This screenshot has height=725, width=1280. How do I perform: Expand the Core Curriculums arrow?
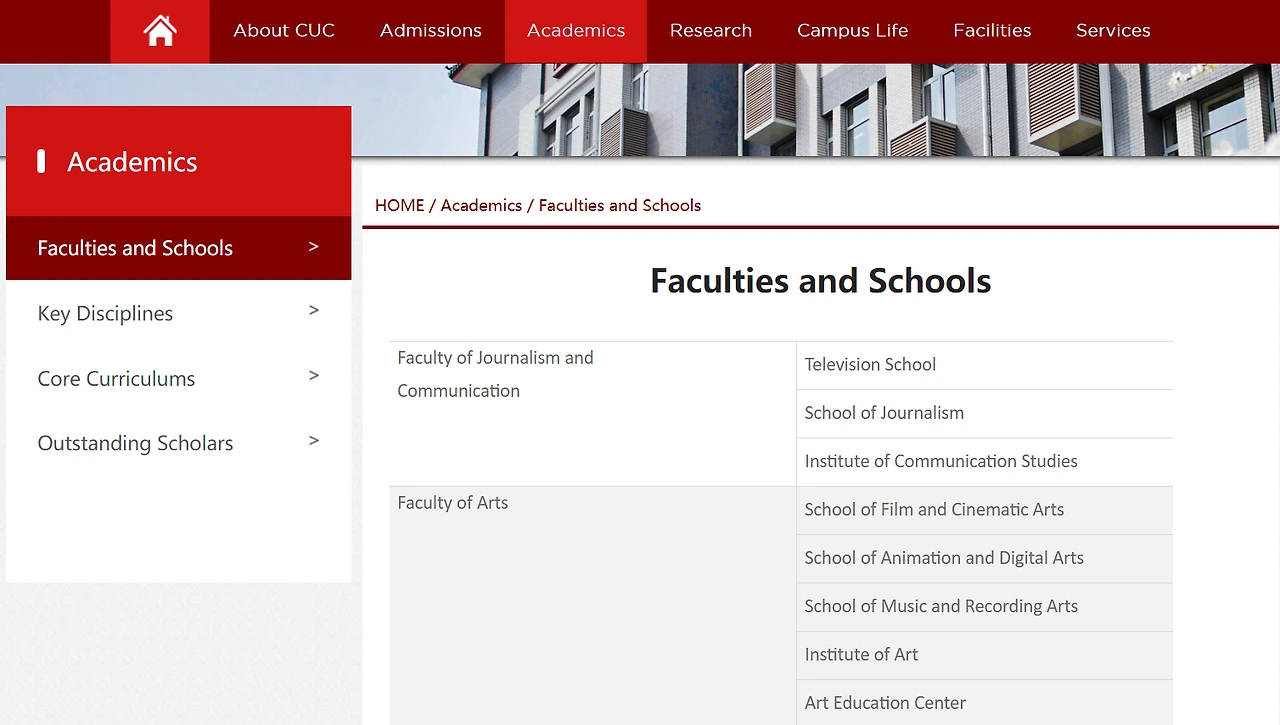pos(314,376)
